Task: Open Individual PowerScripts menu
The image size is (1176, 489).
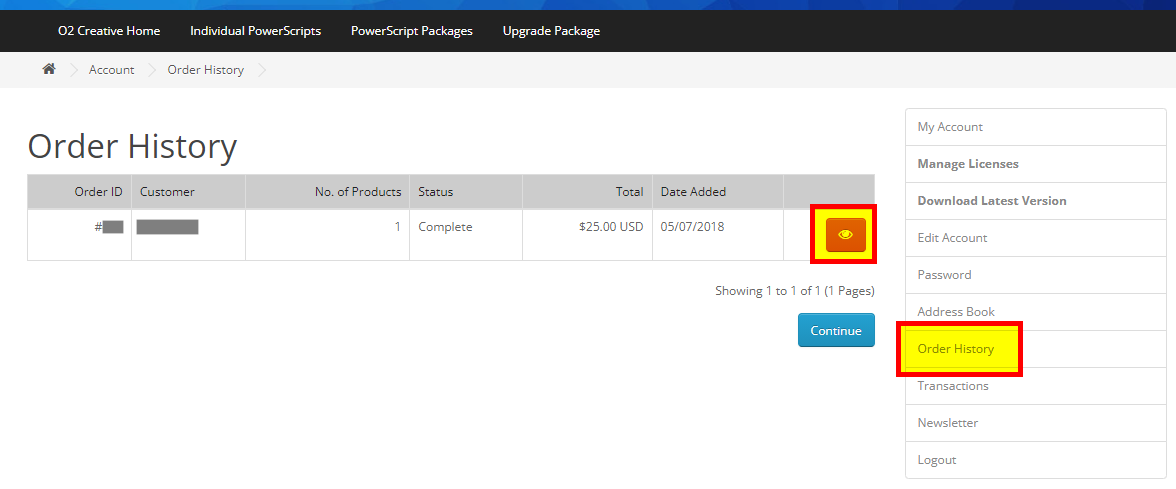Action: point(255,31)
